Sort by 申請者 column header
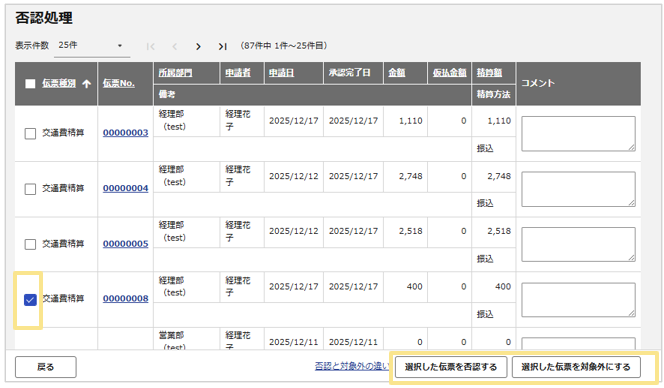 tap(238, 73)
